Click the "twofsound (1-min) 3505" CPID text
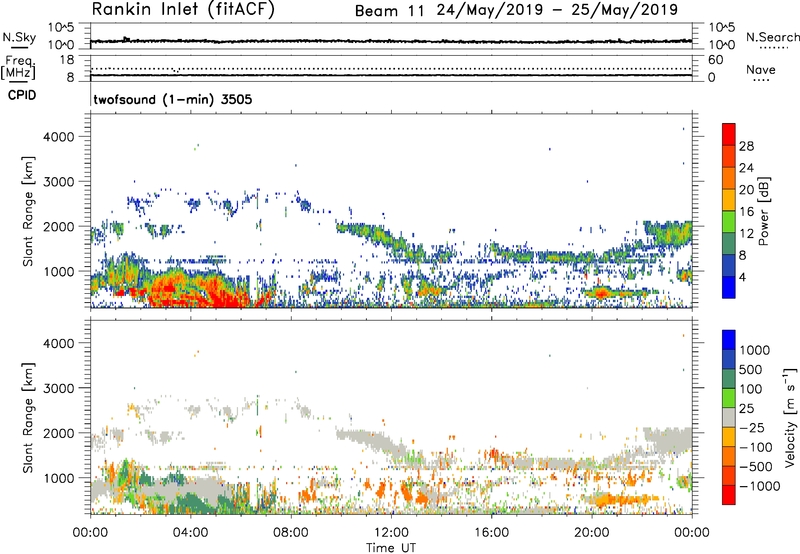 (x=173, y=99)
